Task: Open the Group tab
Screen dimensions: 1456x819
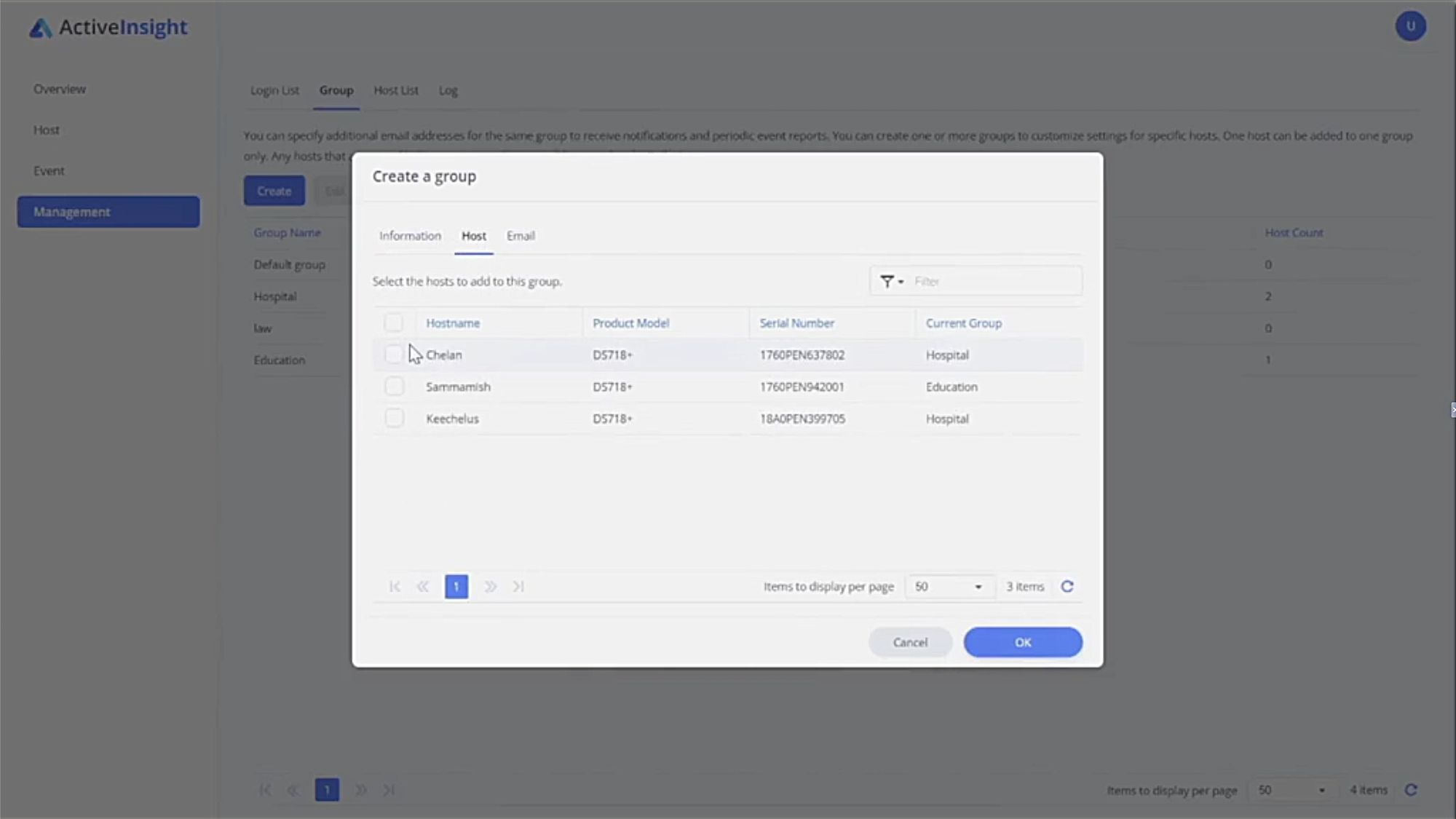Action: (x=336, y=90)
